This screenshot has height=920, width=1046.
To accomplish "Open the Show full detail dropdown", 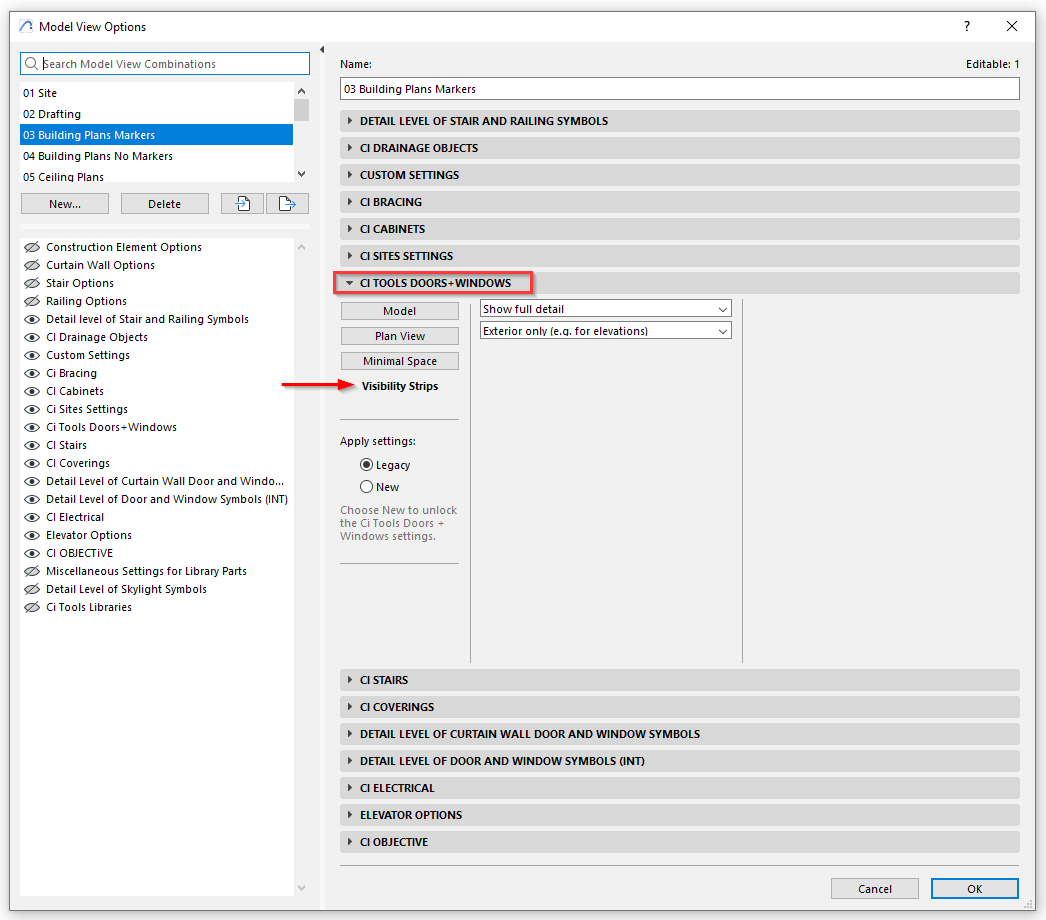I will [606, 309].
